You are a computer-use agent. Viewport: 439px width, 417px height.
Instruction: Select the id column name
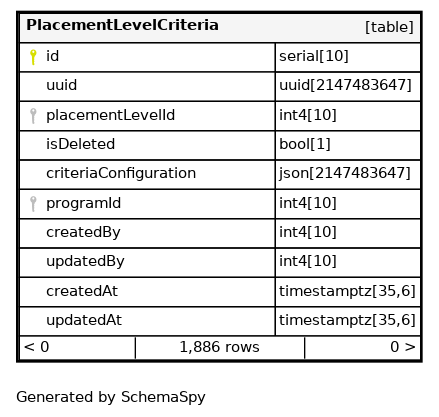pos(53,56)
